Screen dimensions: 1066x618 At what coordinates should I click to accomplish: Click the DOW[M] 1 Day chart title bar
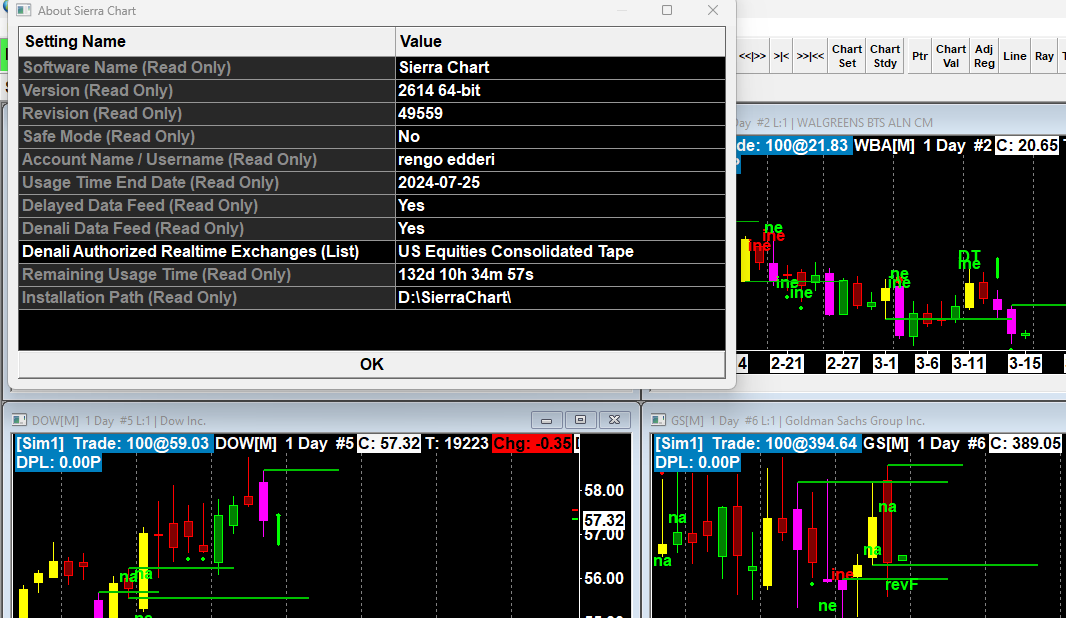(x=322, y=421)
